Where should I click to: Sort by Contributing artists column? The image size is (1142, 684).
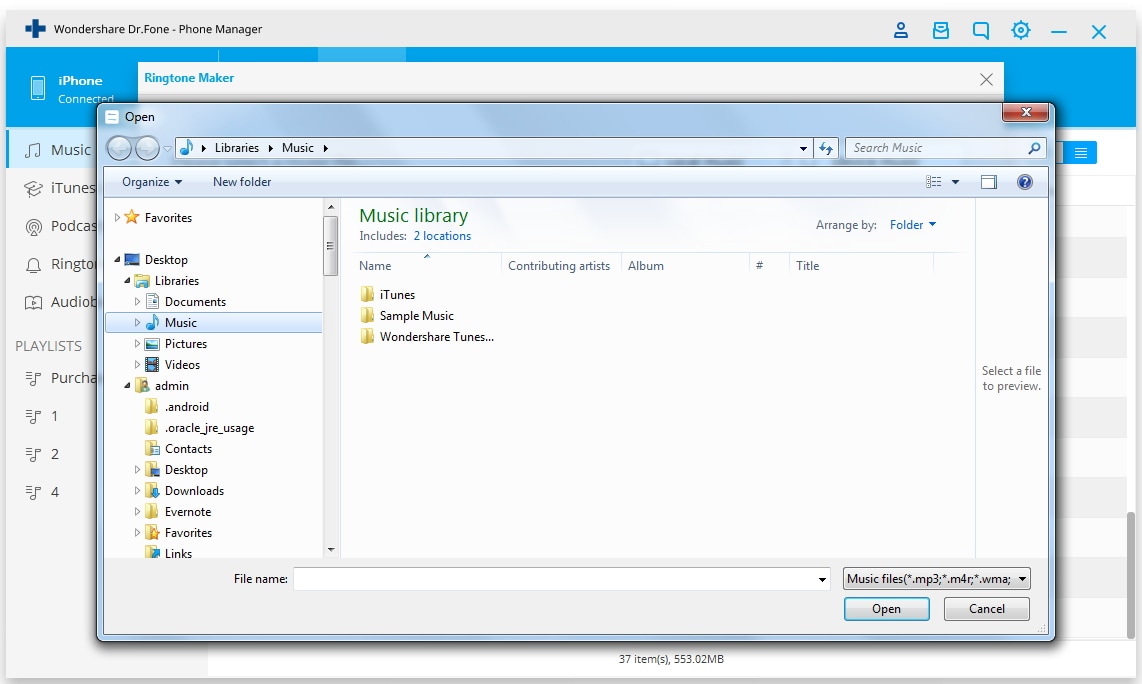560,266
